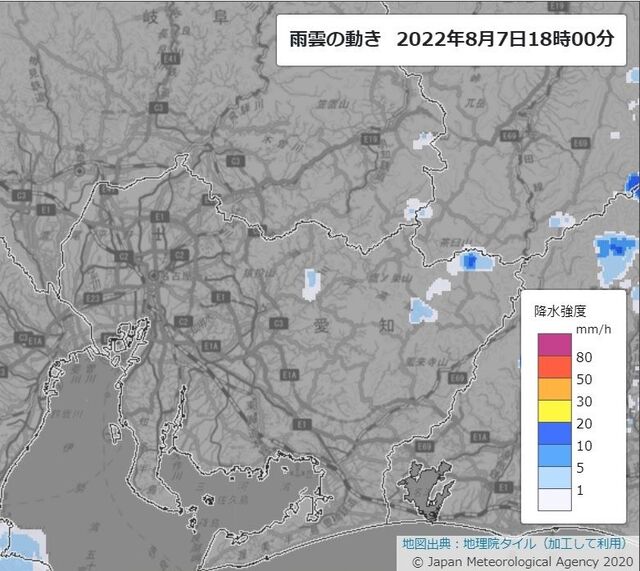Screen dimensions: 640x571
Task: Click the 茶臼山 mountain label
Action: [456, 242]
